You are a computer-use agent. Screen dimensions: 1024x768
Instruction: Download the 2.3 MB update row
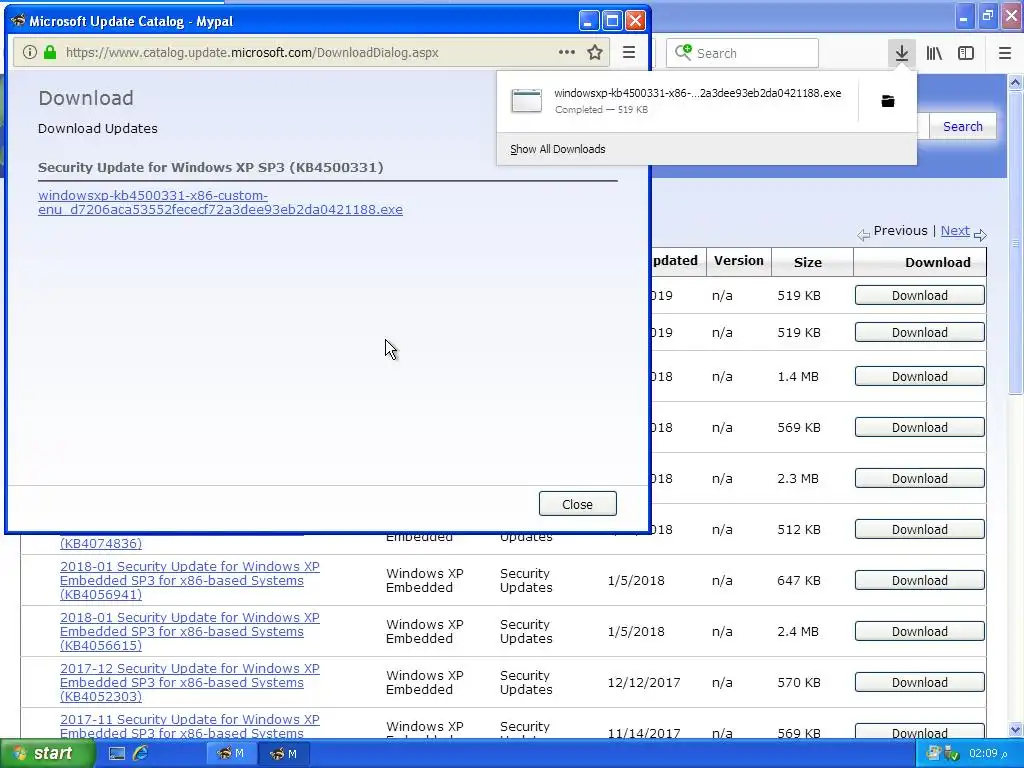pos(920,479)
